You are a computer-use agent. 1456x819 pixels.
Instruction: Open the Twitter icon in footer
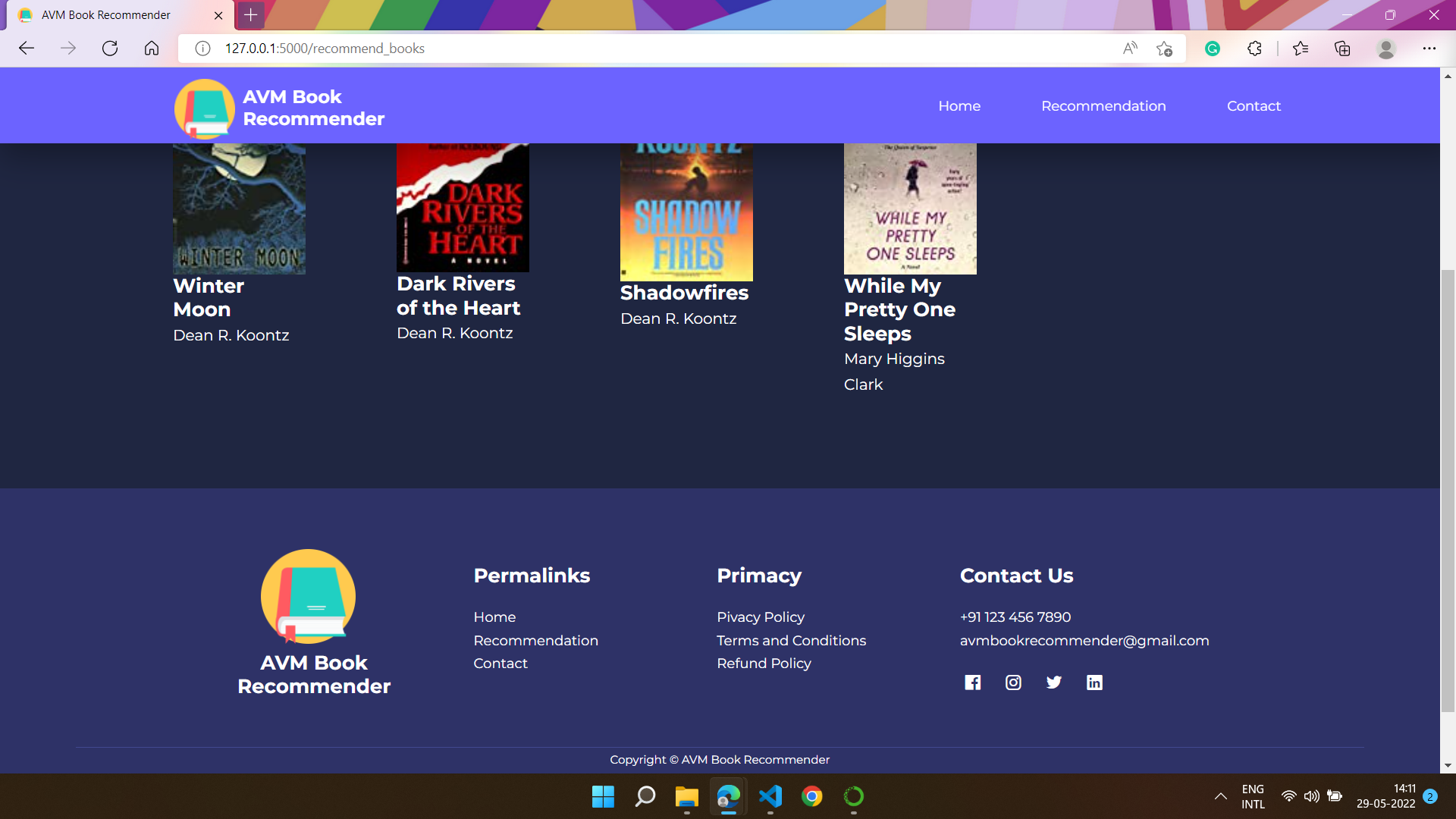pyautogui.click(x=1053, y=682)
